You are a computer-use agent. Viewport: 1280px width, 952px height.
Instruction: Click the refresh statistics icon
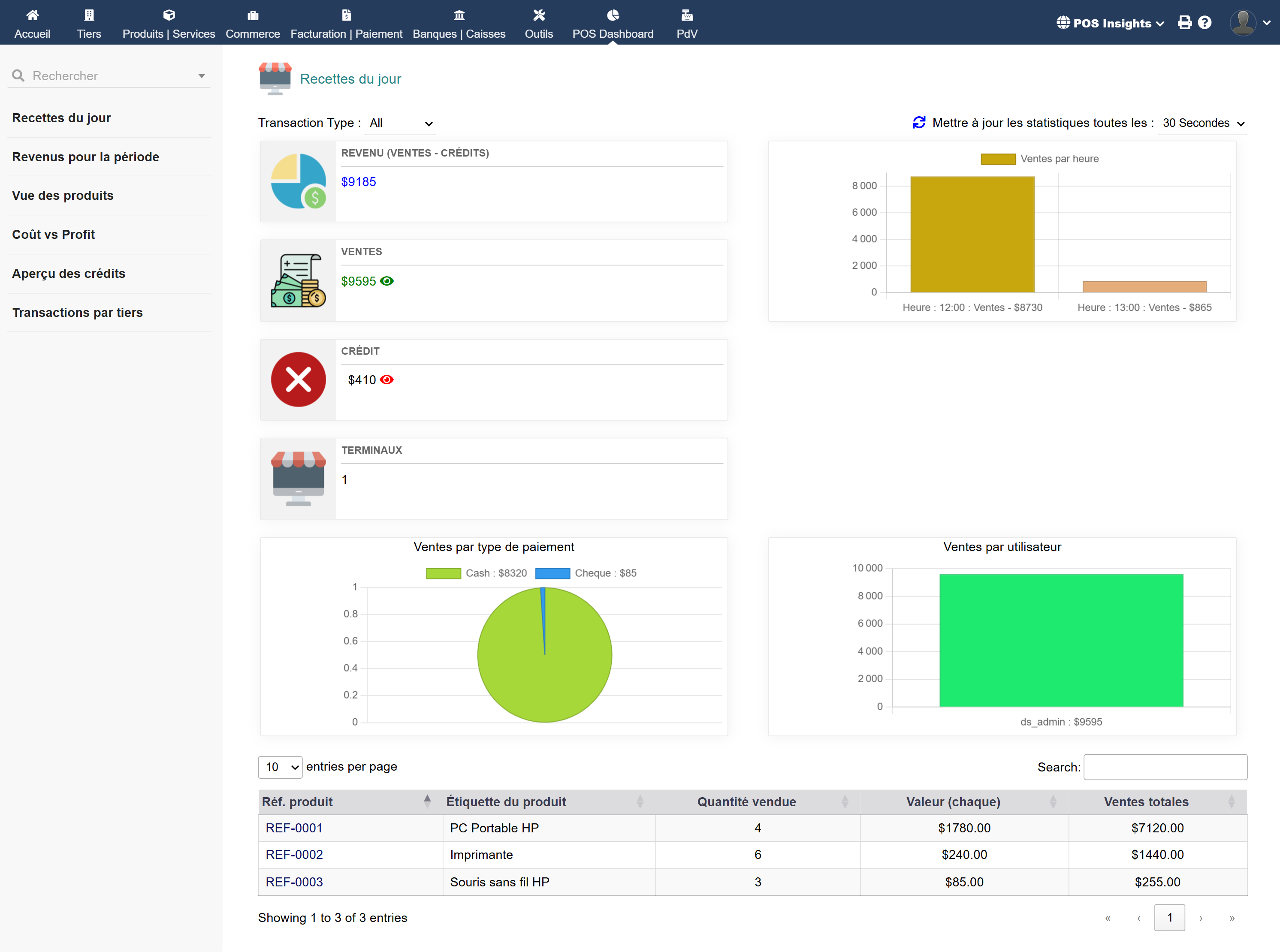pyautogui.click(x=919, y=123)
